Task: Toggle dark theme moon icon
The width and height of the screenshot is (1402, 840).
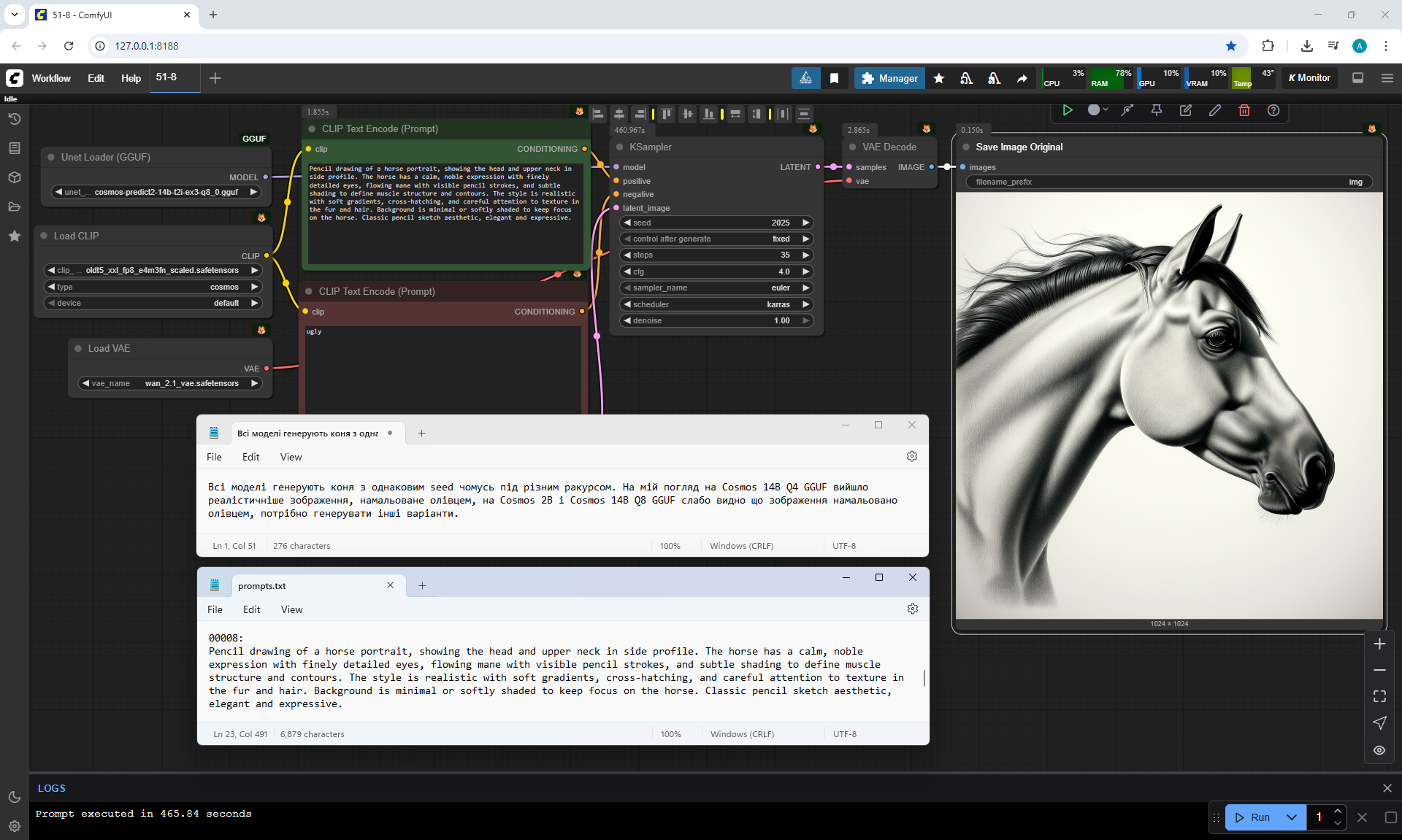Action: (x=14, y=797)
